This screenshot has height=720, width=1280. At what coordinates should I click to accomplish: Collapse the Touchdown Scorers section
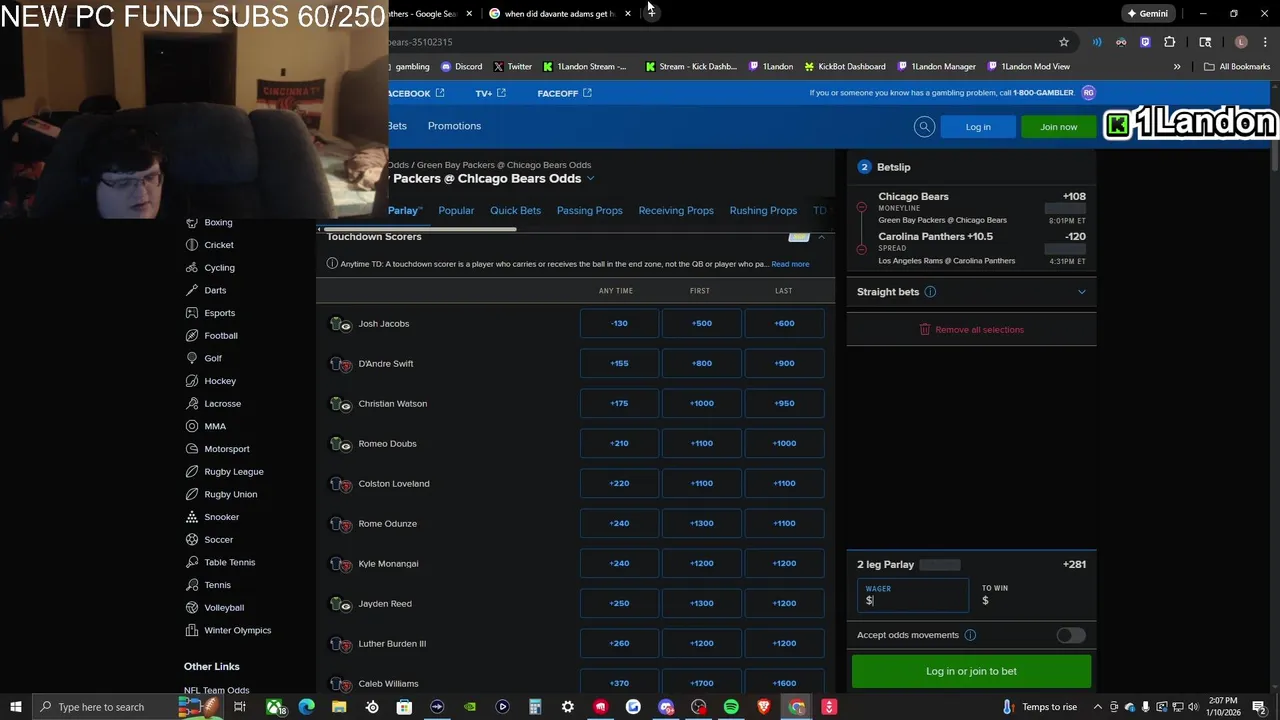pos(821,237)
